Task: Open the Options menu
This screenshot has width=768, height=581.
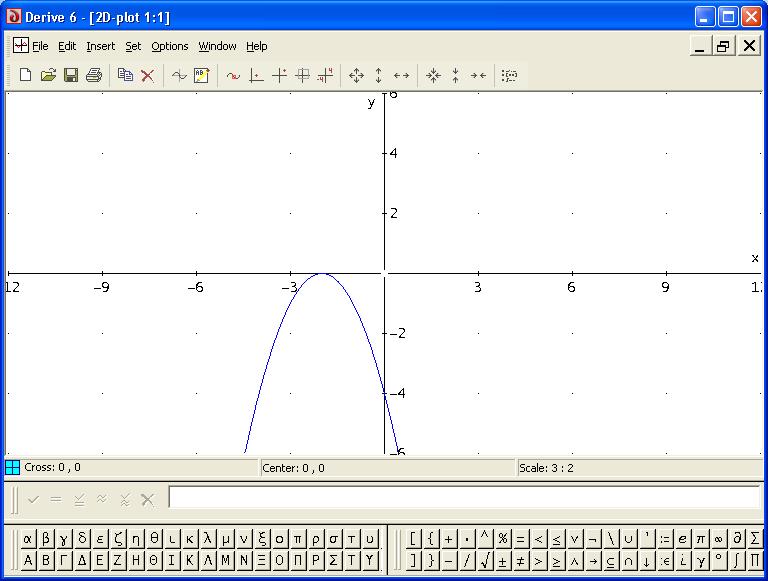Action: (x=170, y=46)
